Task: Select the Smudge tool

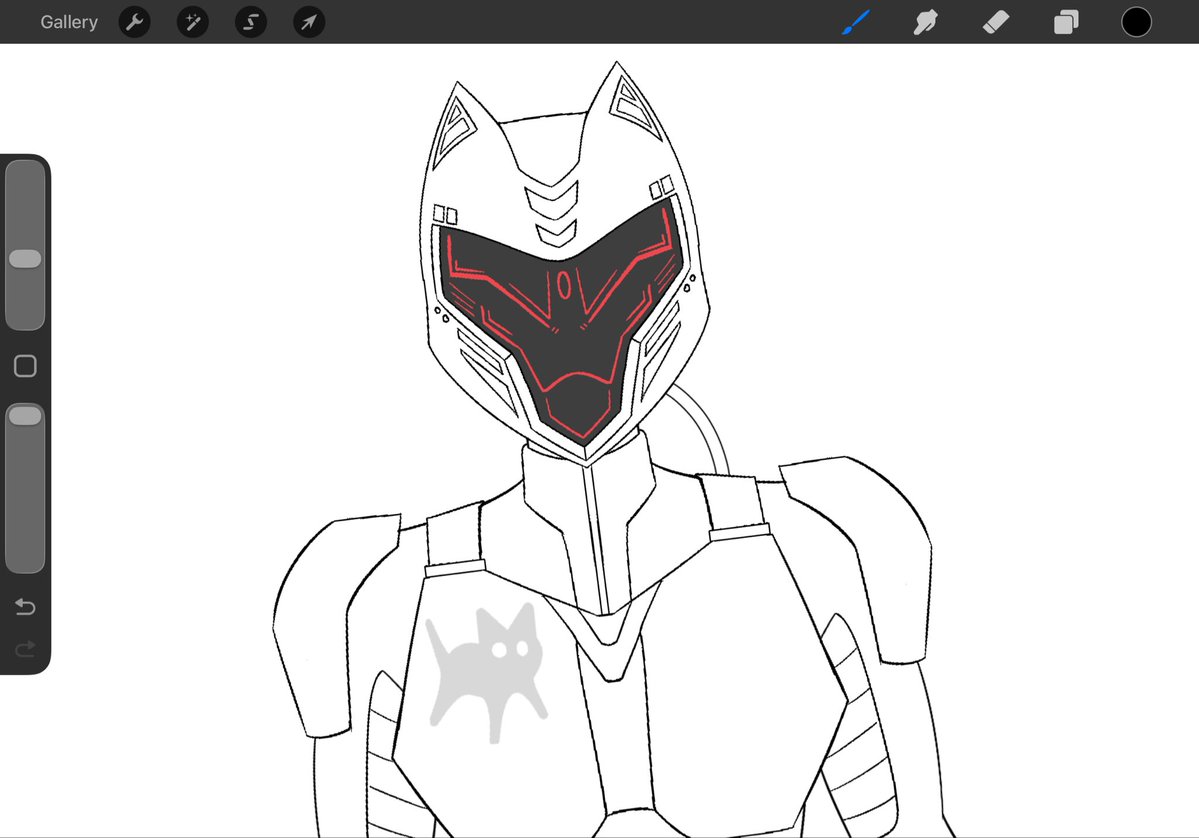Action: [x=925, y=22]
